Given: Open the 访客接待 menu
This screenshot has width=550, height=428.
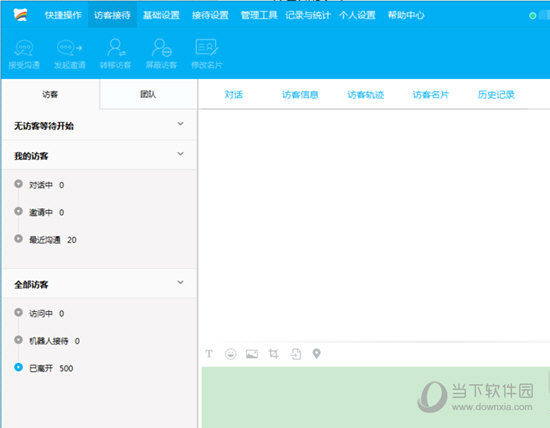Looking at the screenshot, I should [x=112, y=15].
